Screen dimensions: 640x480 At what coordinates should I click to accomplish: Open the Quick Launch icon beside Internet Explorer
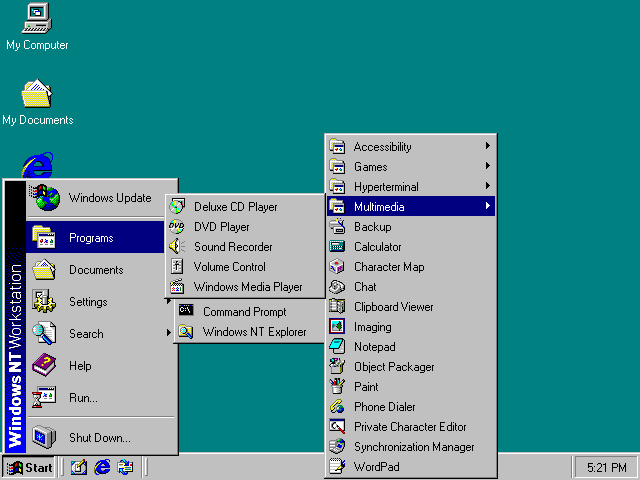point(125,467)
